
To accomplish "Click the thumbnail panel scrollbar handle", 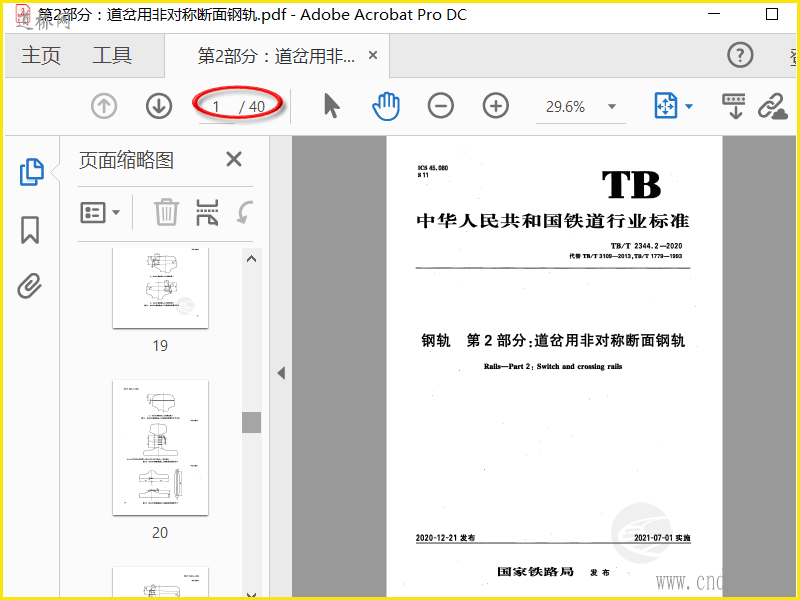I will point(252,422).
